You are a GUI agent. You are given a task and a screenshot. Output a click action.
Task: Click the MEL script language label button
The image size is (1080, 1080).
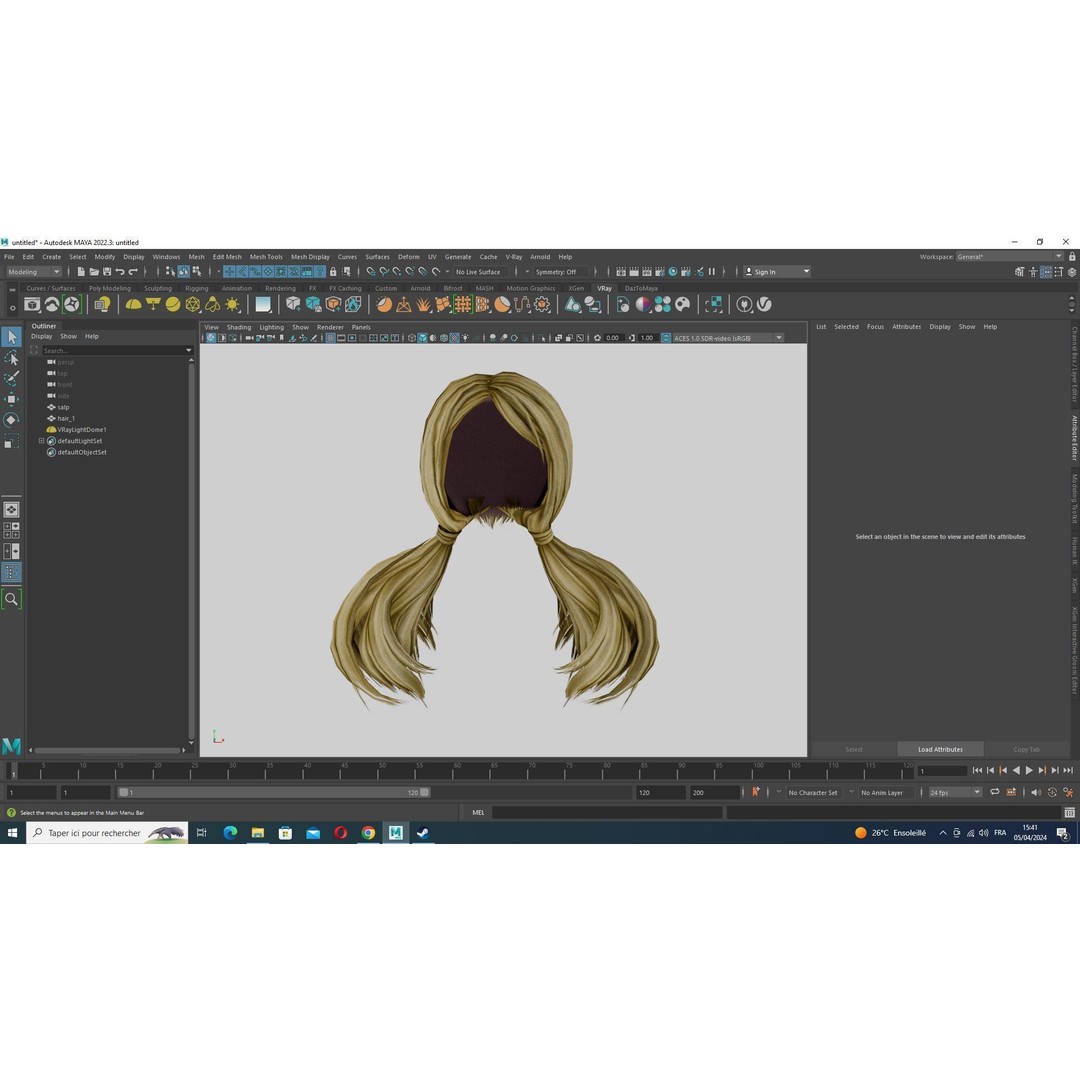coord(478,813)
